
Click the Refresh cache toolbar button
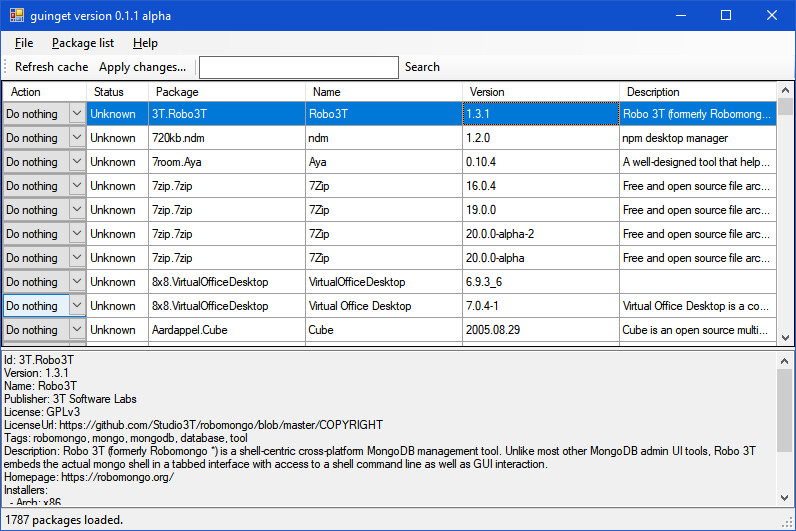(x=51, y=67)
